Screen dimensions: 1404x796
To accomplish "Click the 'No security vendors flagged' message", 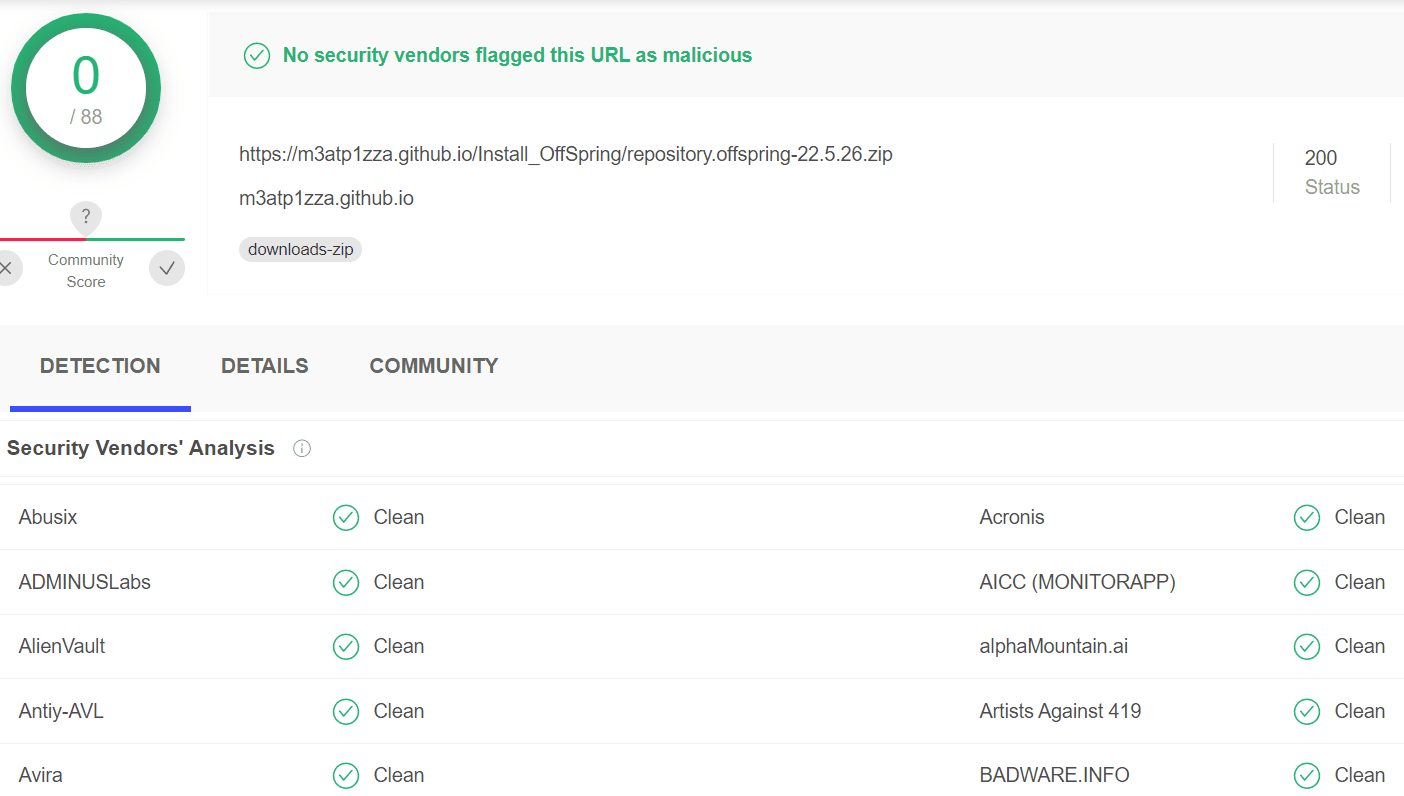I will coord(518,55).
